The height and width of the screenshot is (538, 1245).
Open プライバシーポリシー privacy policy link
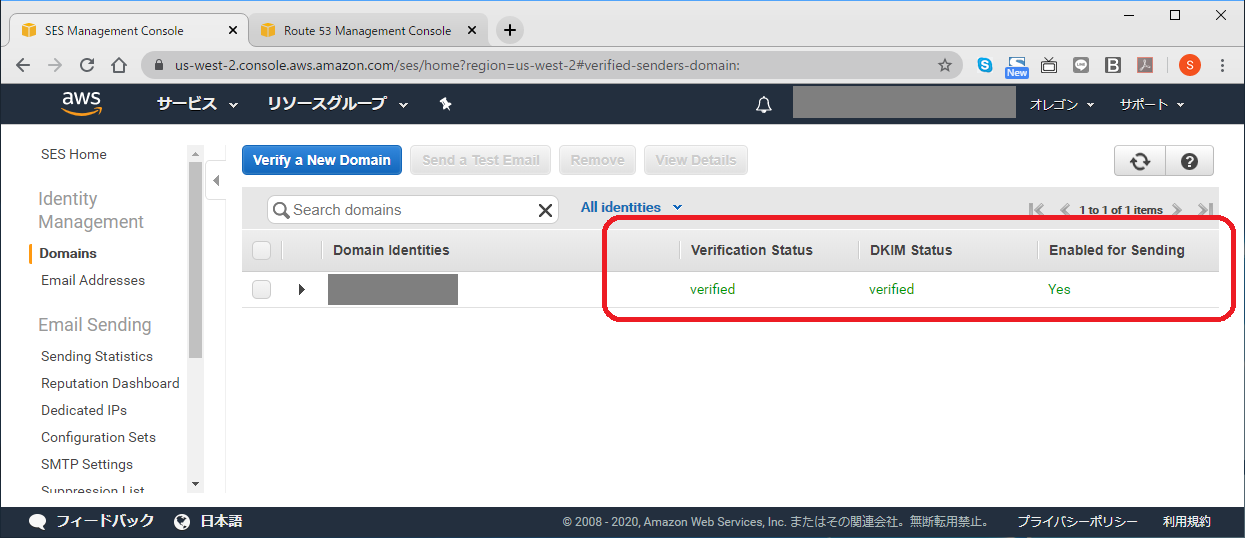[x=1077, y=521]
